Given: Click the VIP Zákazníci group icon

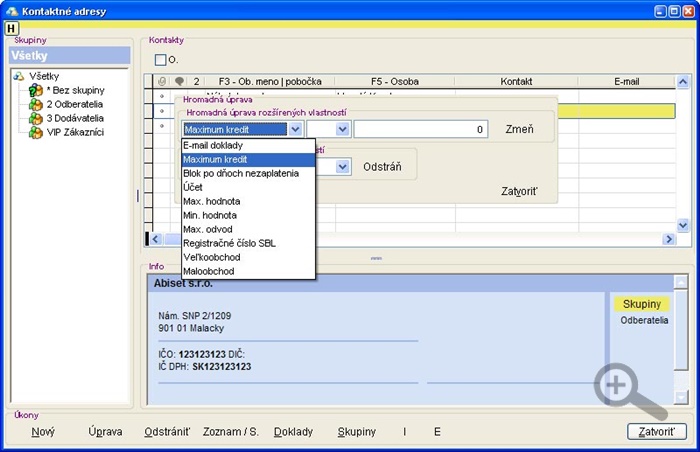Looking at the screenshot, I should pos(35,132).
